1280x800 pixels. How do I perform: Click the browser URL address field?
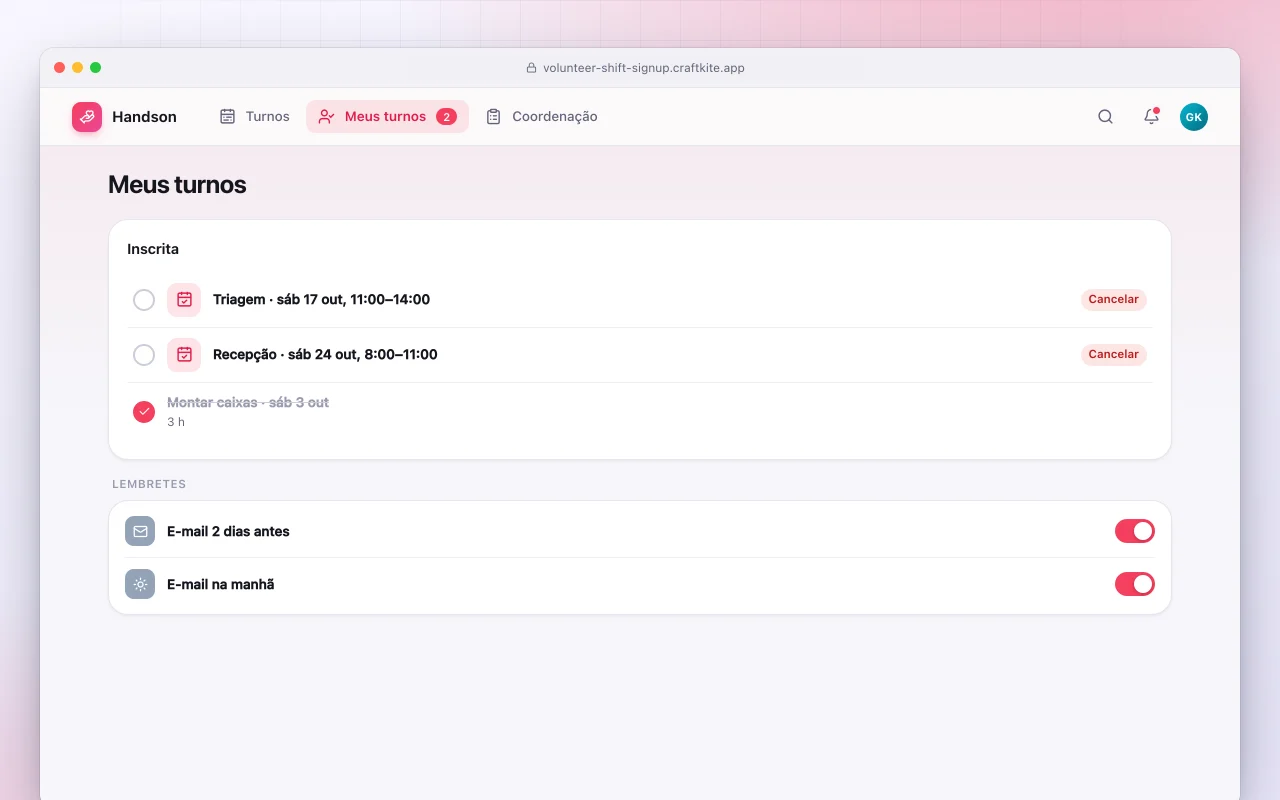[640, 68]
